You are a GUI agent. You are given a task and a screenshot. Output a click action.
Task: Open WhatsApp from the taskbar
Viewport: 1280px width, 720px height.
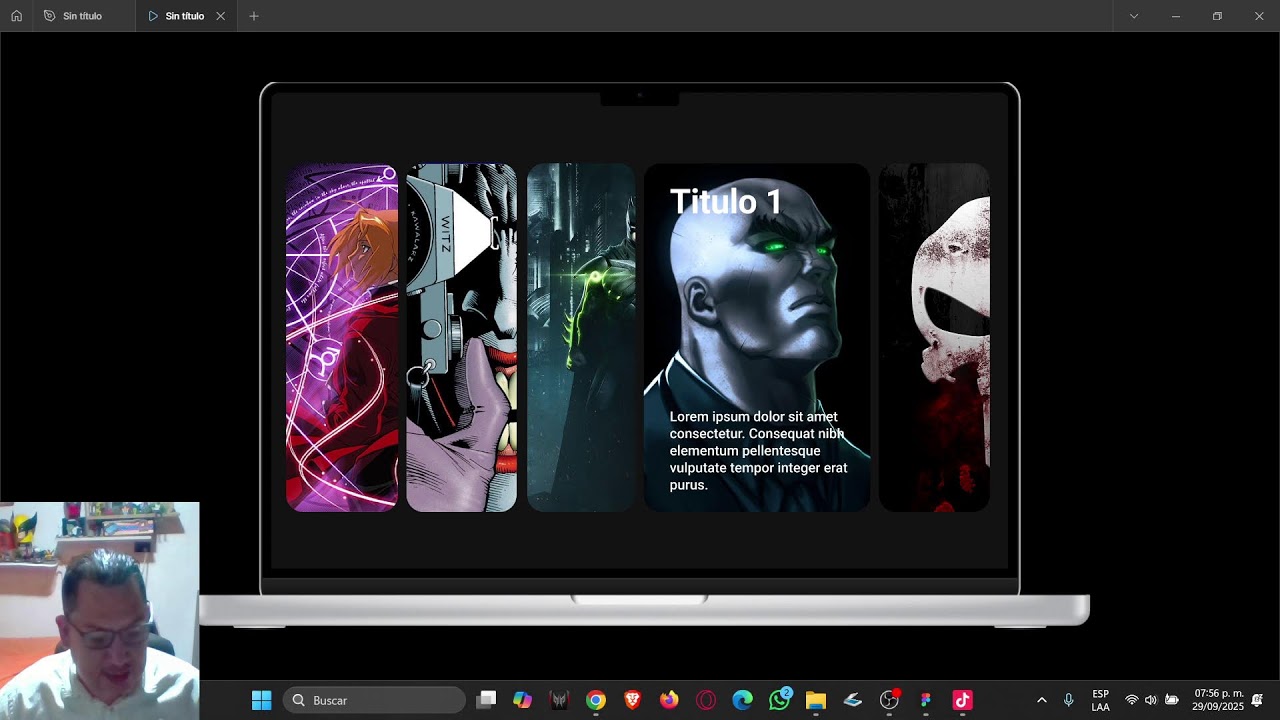779,700
